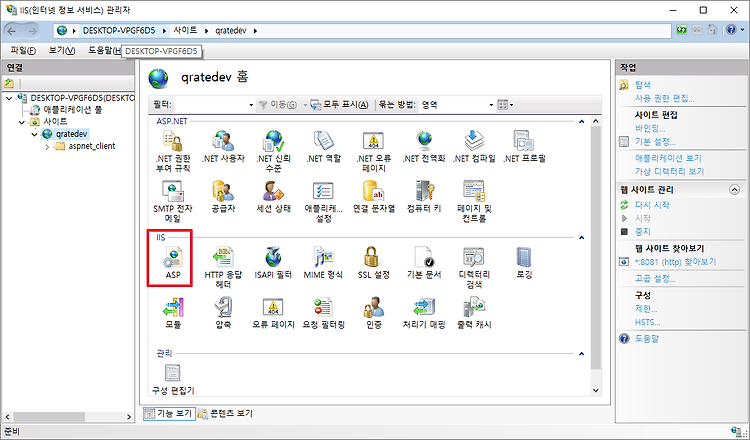Click 탐색 action link
The image size is (750, 440).
[642, 85]
